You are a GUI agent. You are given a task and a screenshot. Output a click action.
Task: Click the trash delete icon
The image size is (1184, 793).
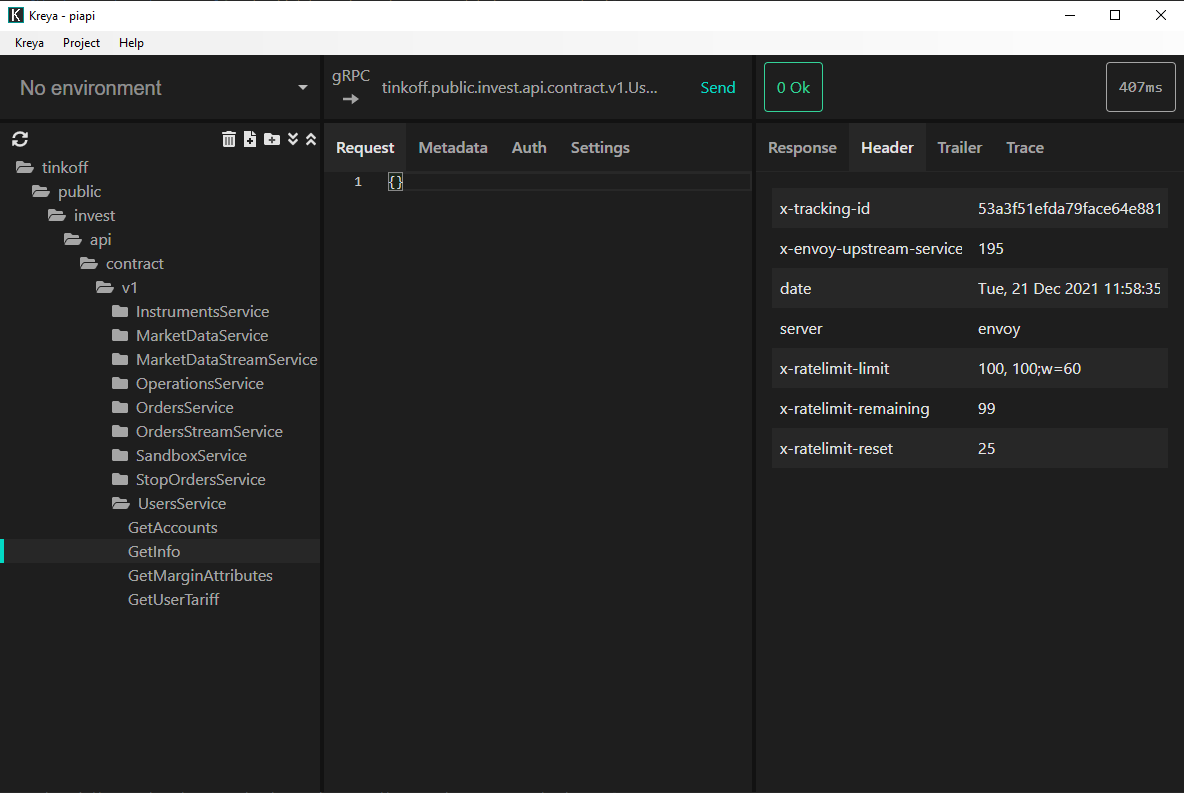click(229, 140)
